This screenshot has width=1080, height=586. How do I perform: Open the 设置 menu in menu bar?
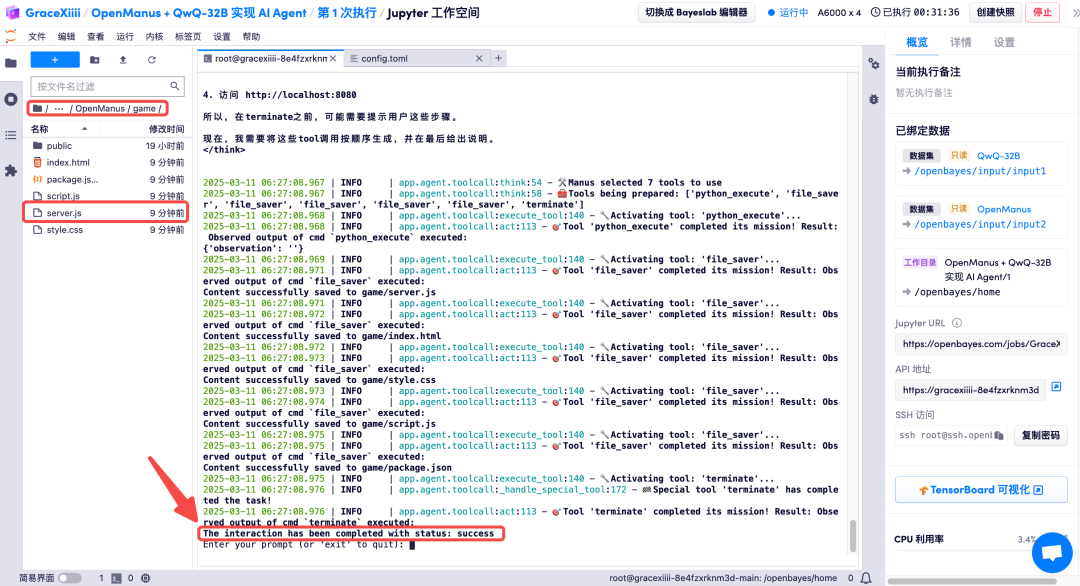click(x=222, y=36)
